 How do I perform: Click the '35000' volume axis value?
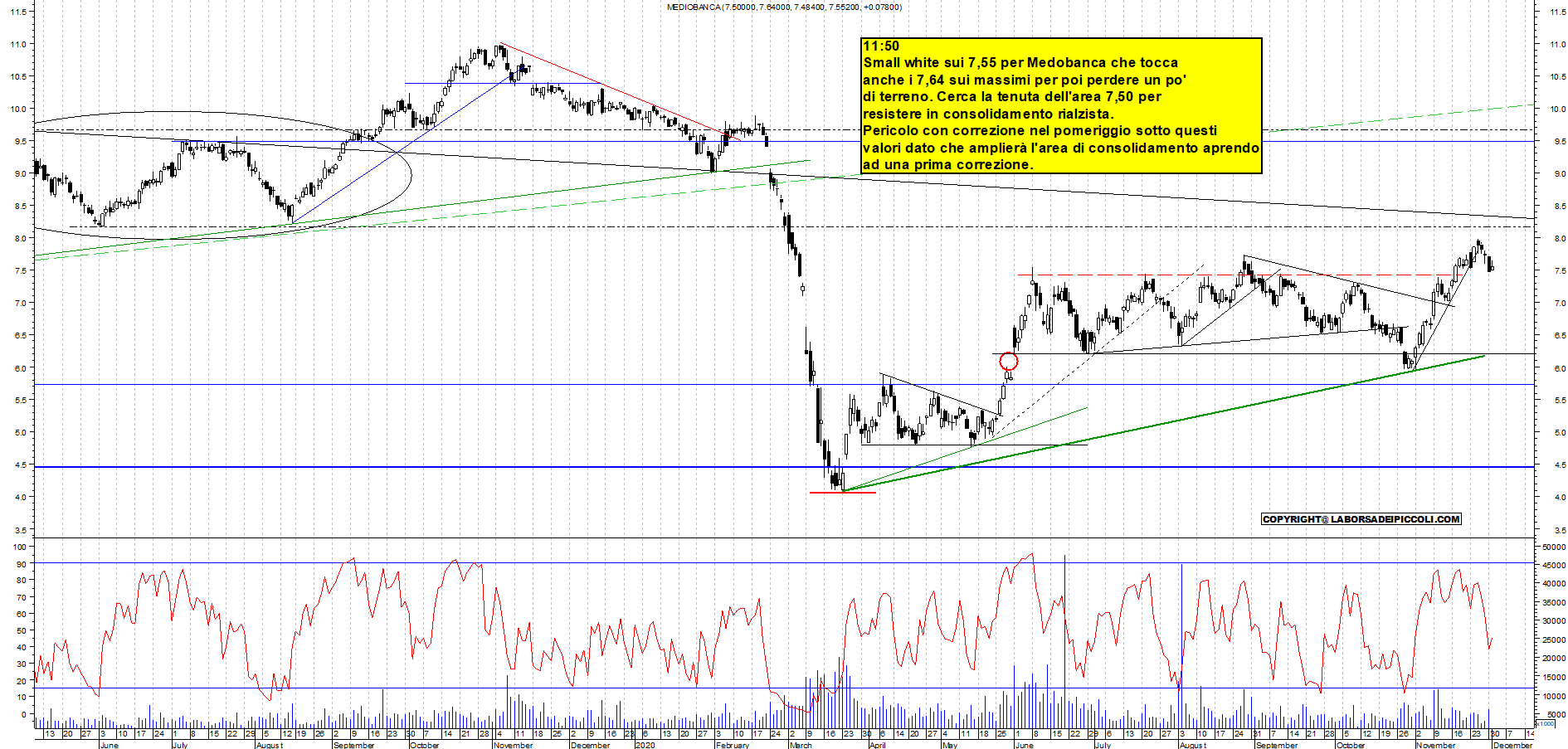[x=1553, y=603]
